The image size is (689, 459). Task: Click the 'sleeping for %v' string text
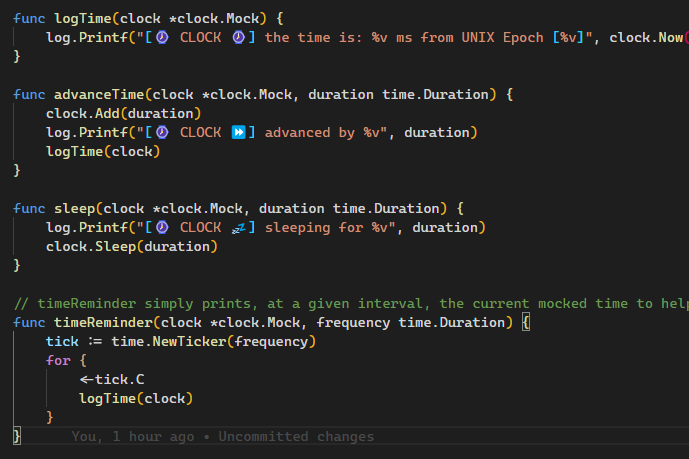coord(326,228)
